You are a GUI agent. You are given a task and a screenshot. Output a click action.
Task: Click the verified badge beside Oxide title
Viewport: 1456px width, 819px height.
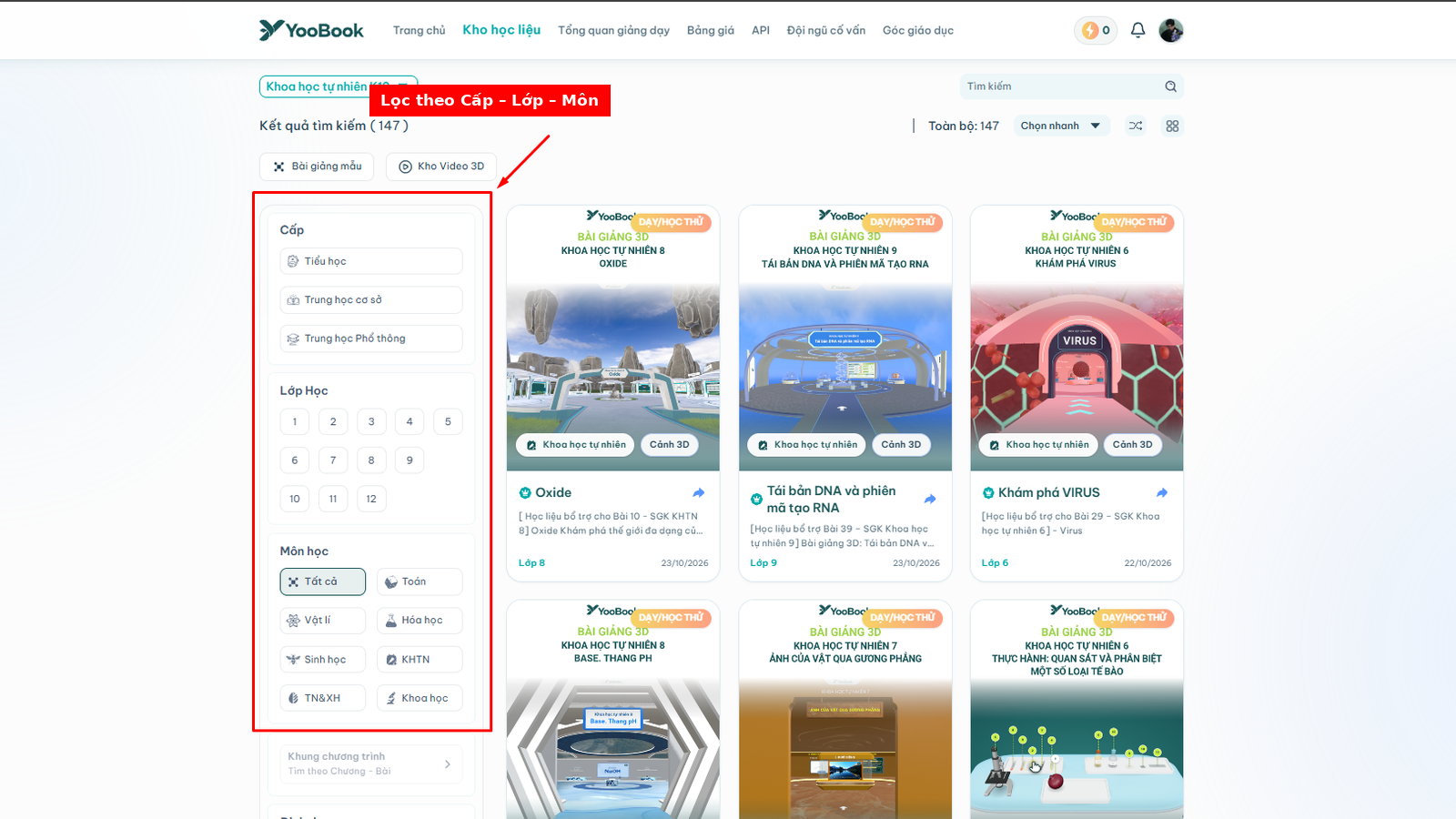pyautogui.click(x=525, y=492)
